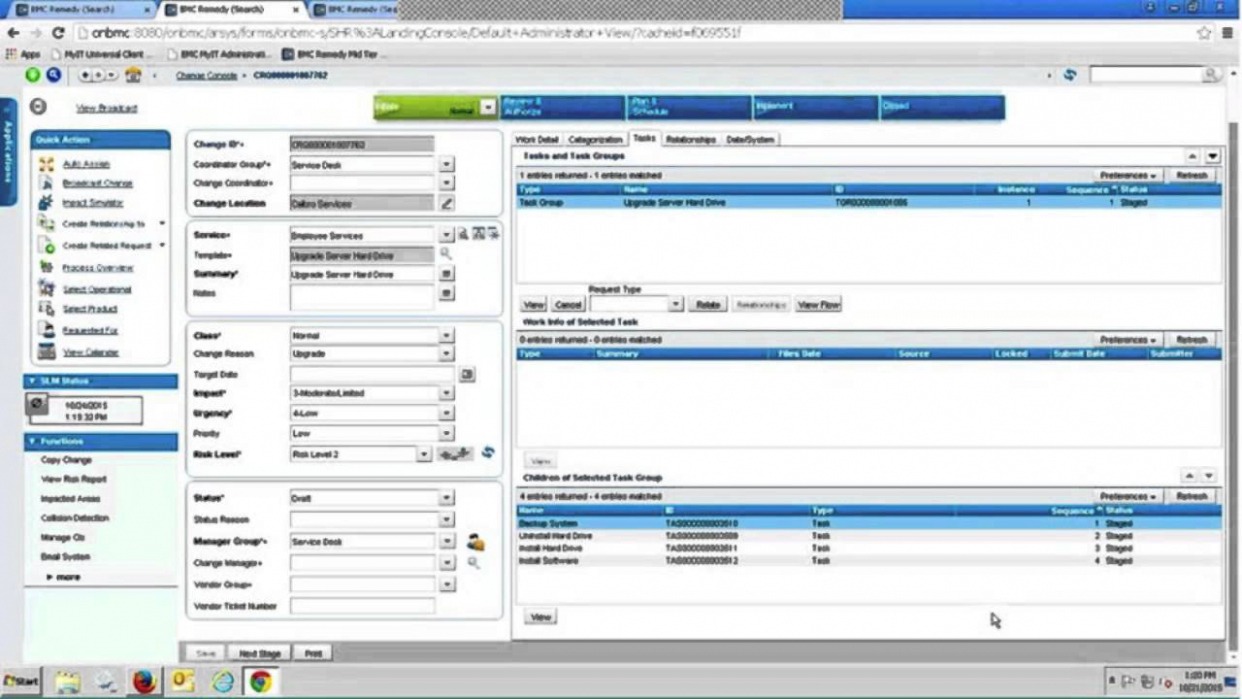Click the Next Stage button
This screenshot has width=1242, height=699.
coord(260,653)
